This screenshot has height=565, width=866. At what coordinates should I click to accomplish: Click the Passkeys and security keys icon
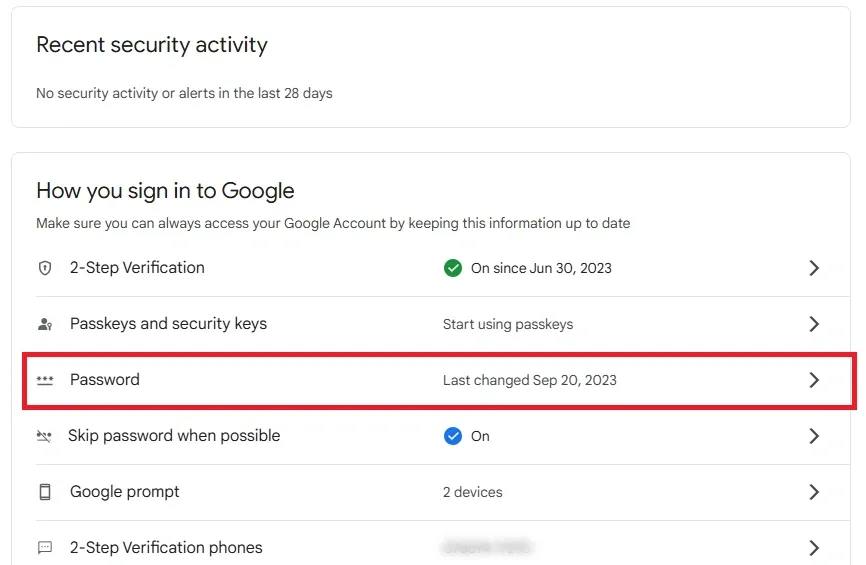(44, 324)
